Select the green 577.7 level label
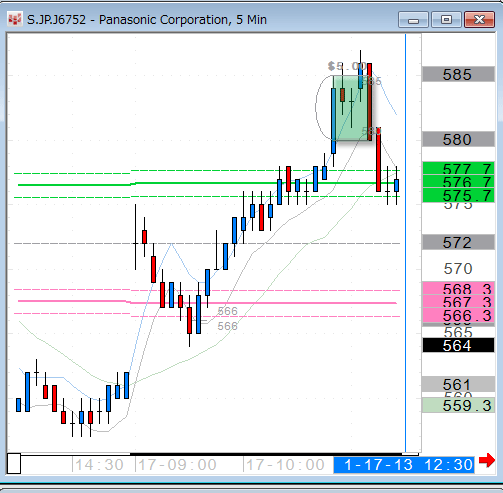This screenshot has width=503, height=493. coord(458,168)
